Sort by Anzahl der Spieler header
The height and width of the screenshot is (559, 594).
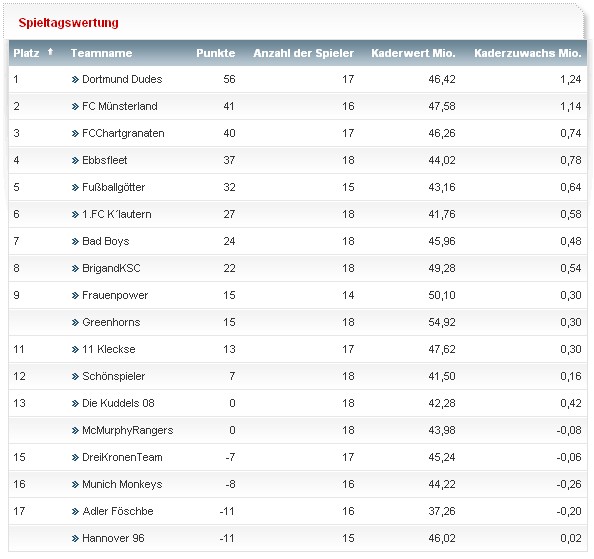tap(303, 53)
